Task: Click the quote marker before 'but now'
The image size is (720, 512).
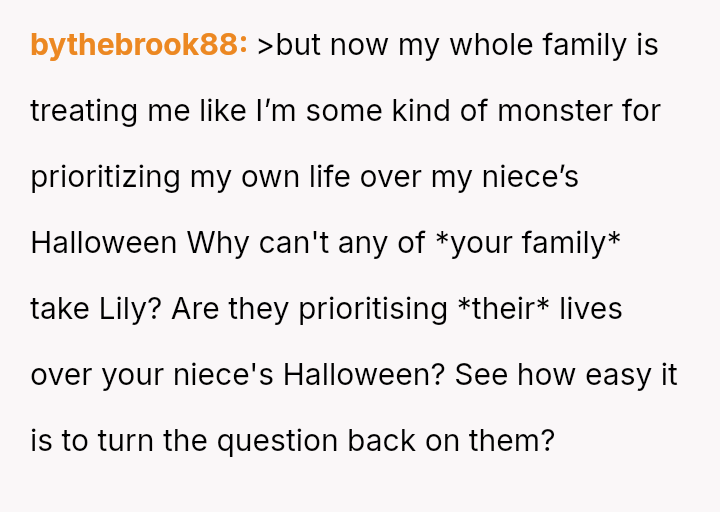Action: point(265,46)
